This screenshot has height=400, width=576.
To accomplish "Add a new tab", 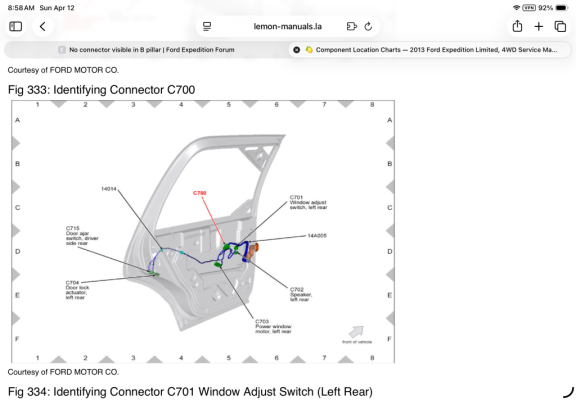I will tap(539, 26).
